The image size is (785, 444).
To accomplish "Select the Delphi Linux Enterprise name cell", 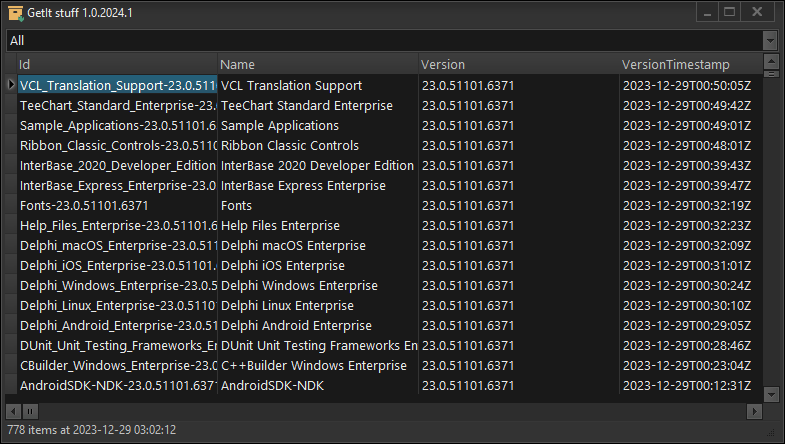I will point(318,305).
